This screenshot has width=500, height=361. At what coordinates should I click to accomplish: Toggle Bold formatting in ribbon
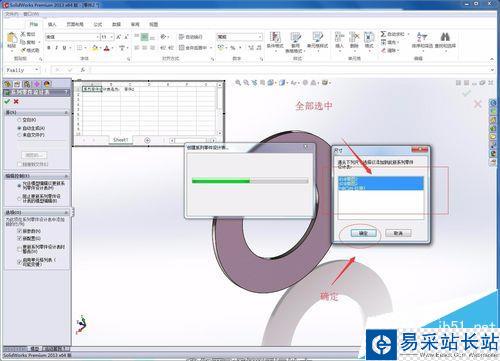click(x=49, y=48)
